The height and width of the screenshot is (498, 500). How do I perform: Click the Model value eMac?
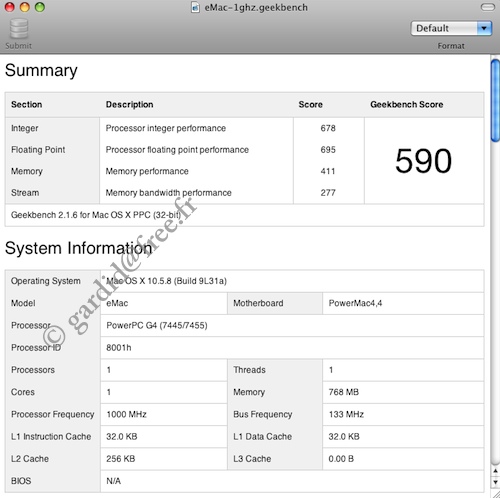117,303
